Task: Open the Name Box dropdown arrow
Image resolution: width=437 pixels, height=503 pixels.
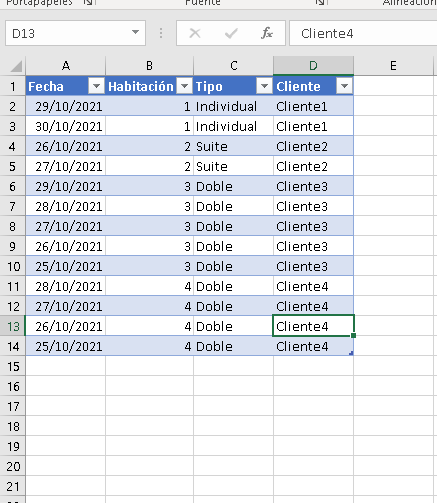Action: pos(135,32)
